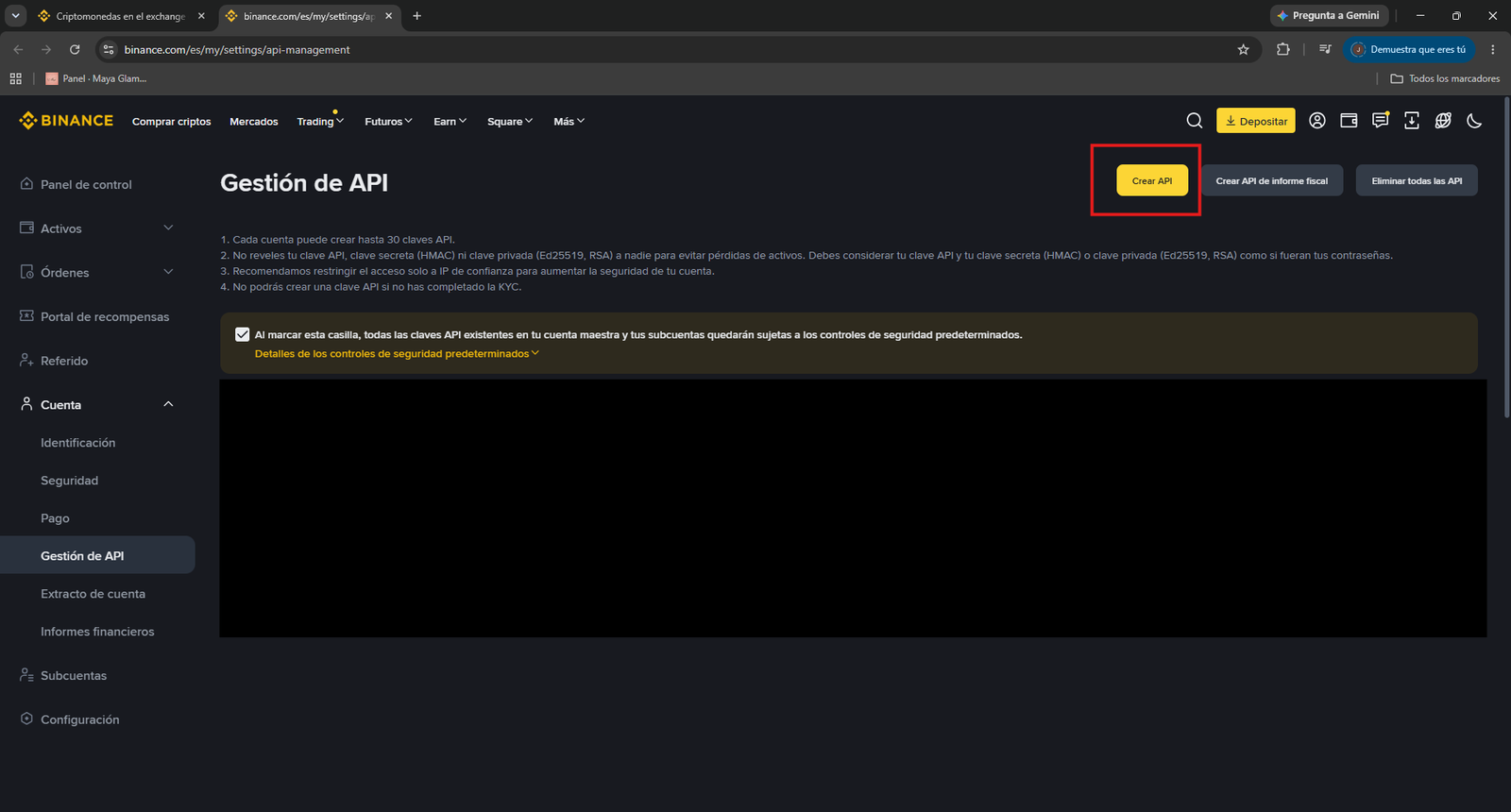
Task: Open Todos los marcadores folder
Action: (x=1445, y=78)
